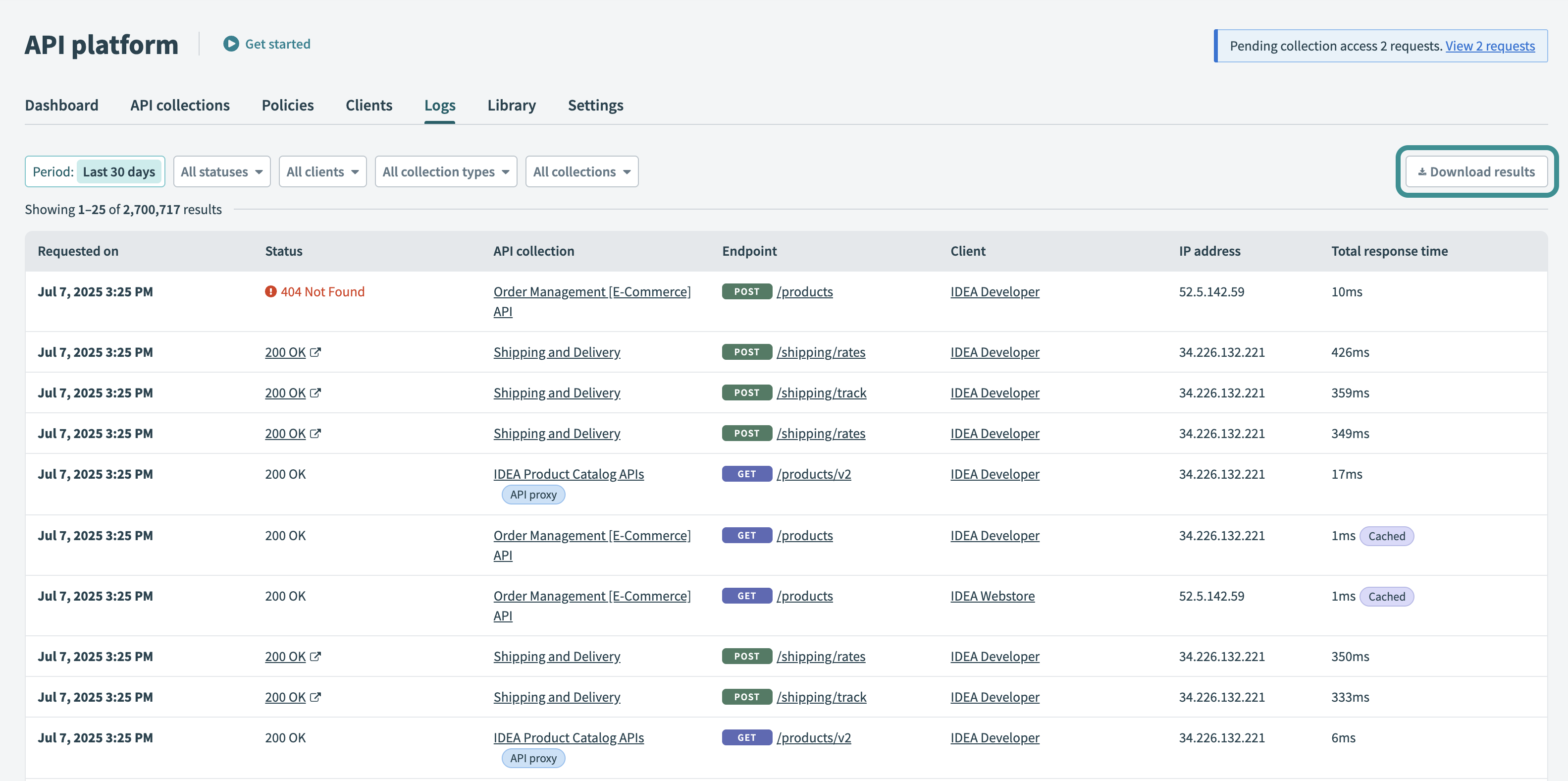Click the download icon on Download results button
Screen dimensions: 1568x781
click(x=1422, y=171)
